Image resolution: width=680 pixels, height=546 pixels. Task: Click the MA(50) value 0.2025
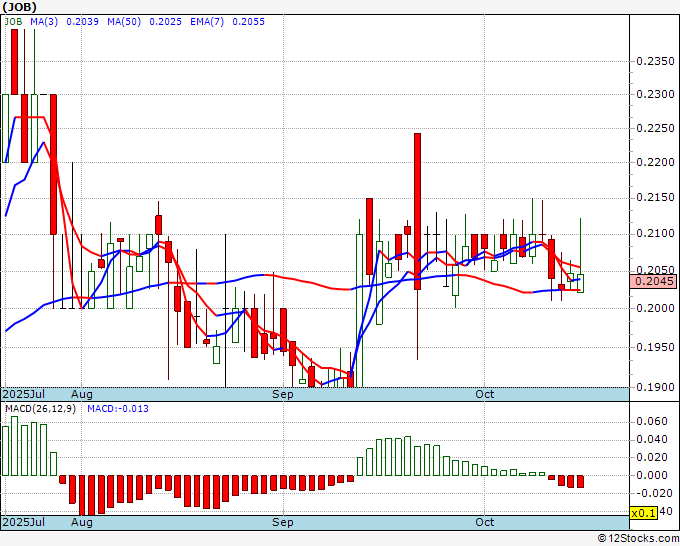165,22
